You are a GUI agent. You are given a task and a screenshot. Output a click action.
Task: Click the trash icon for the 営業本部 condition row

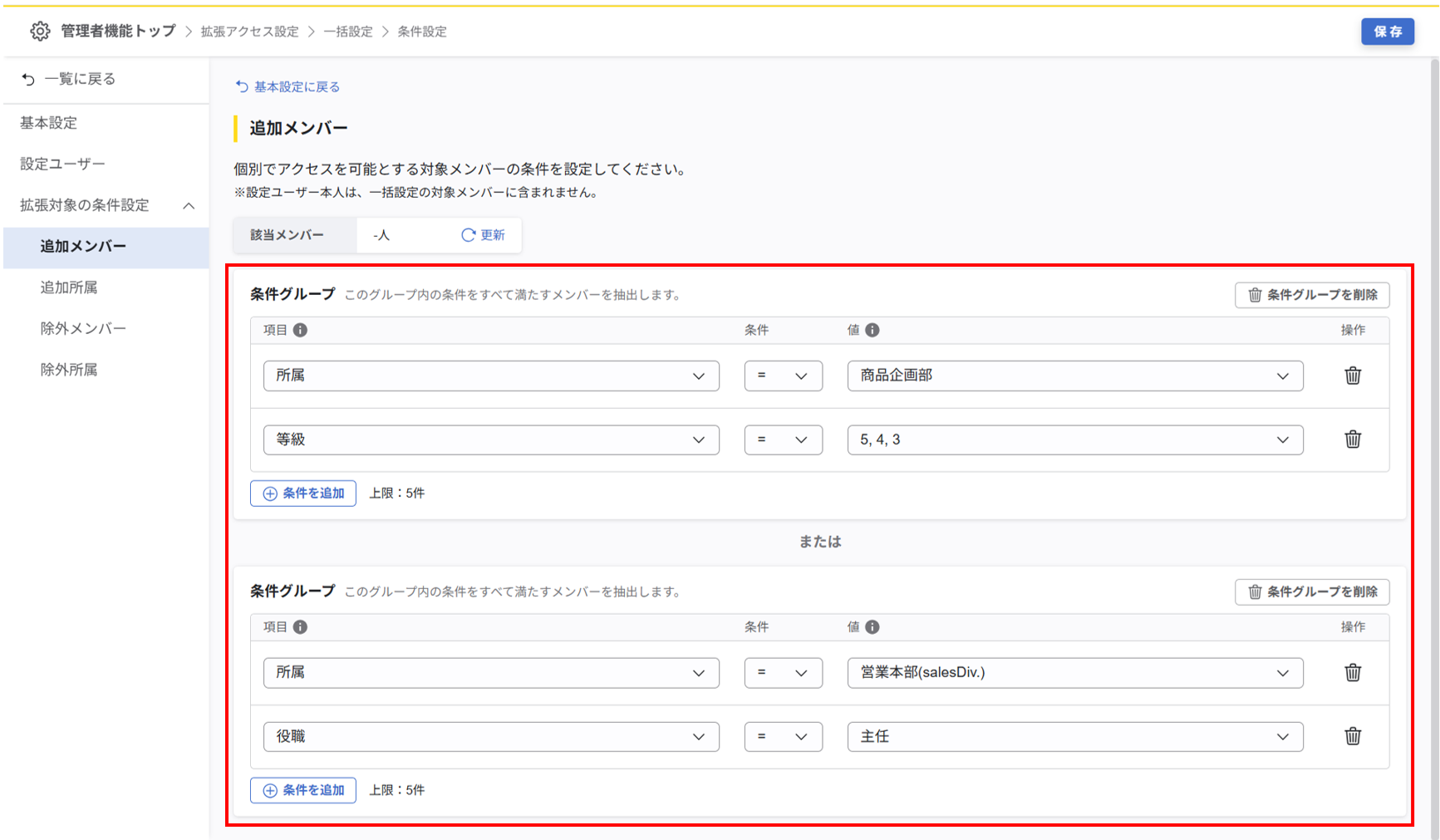[x=1352, y=672]
